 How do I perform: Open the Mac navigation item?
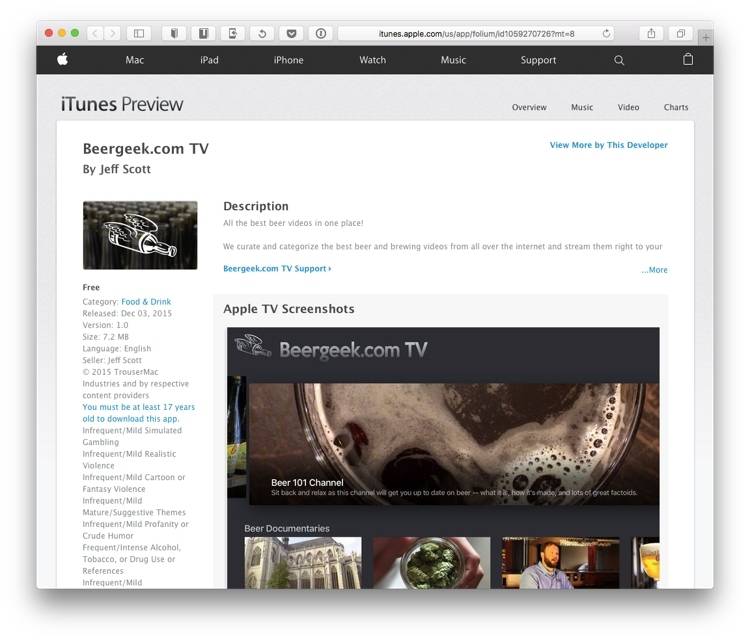(x=134, y=60)
